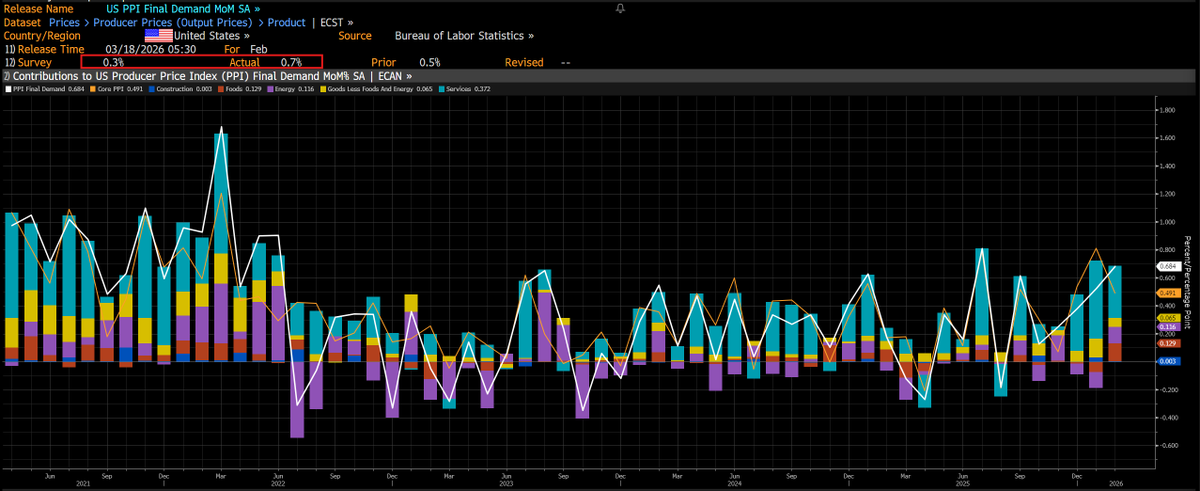Viewport: 1200px width, 491px height.
Task: Open the Prices dataset breadcrumb
Action: [66, 21]
